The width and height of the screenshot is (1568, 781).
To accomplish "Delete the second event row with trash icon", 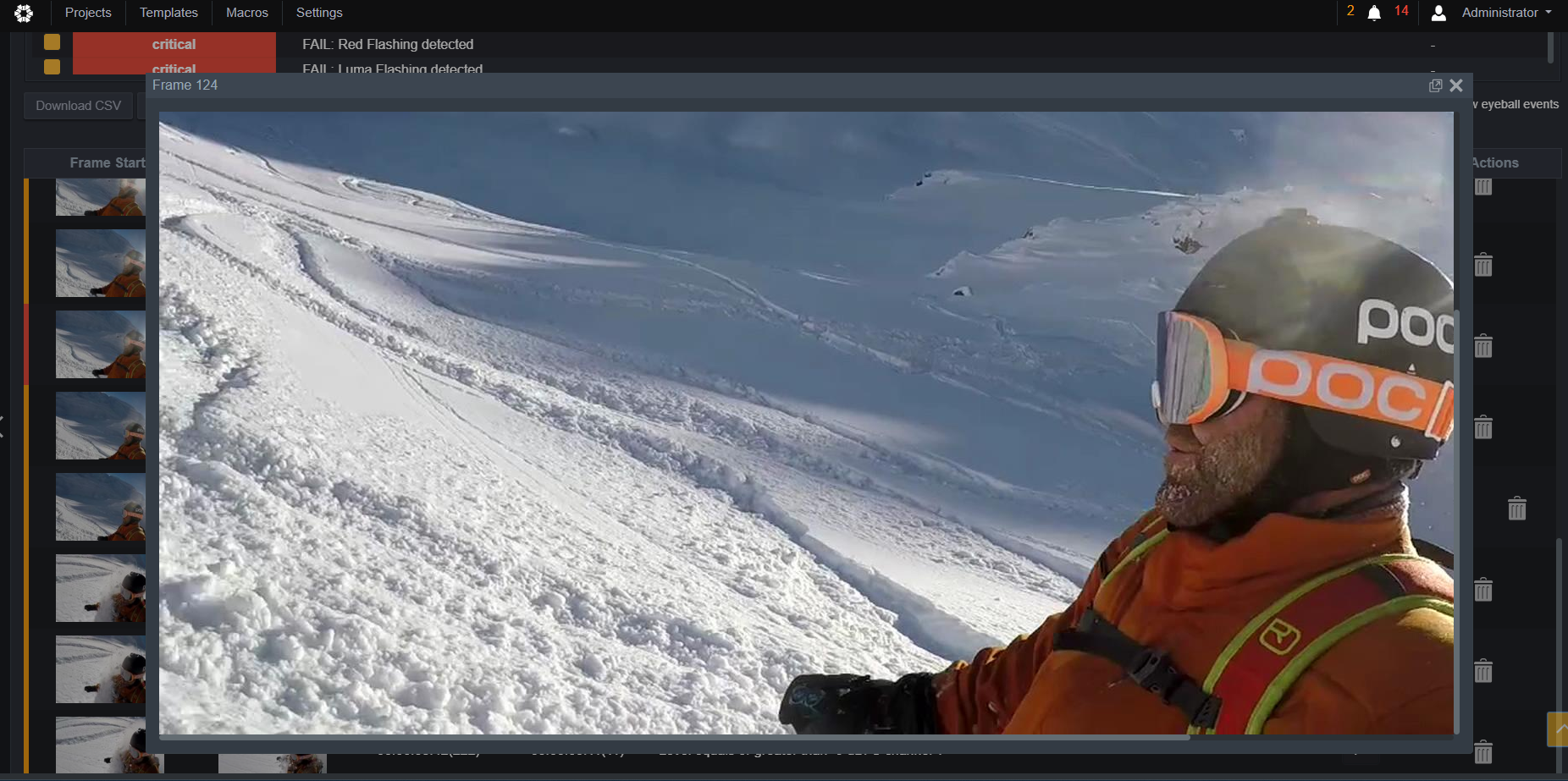I will (x=1483, y=265).
